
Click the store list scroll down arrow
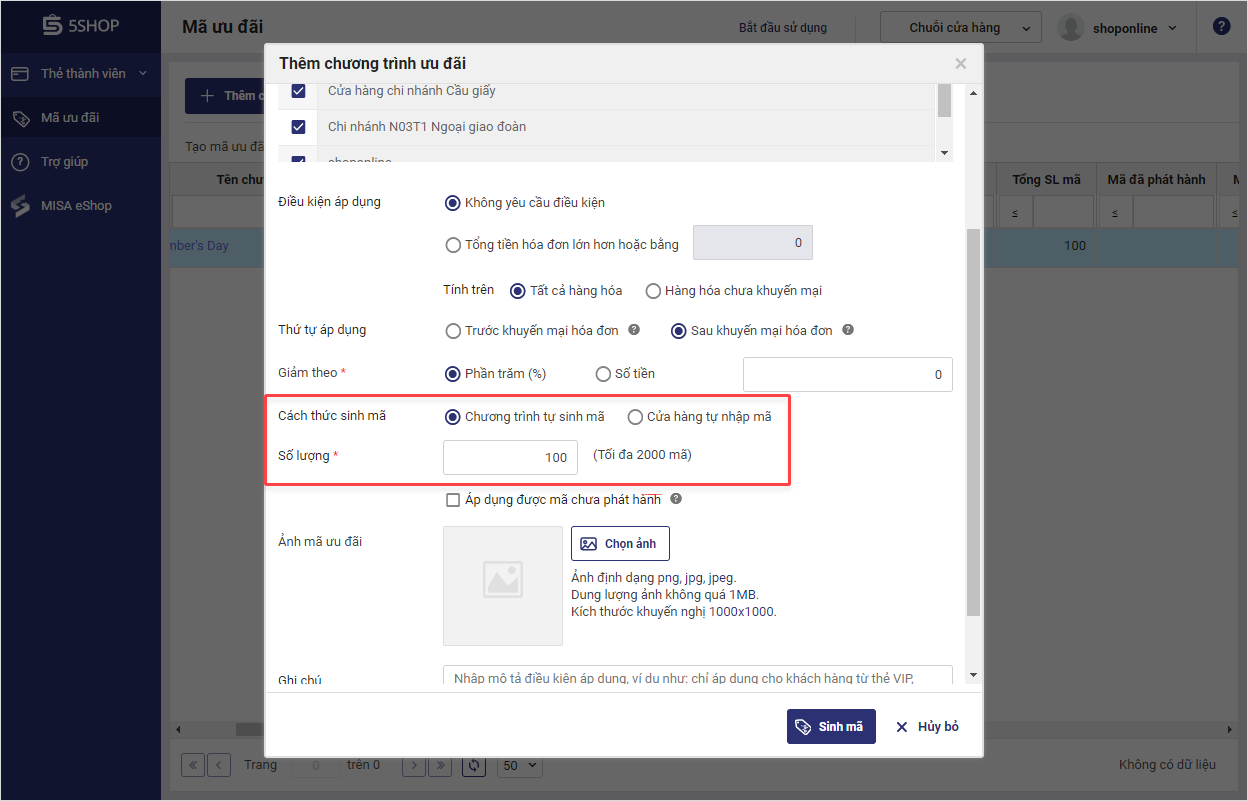coord(944,153)
